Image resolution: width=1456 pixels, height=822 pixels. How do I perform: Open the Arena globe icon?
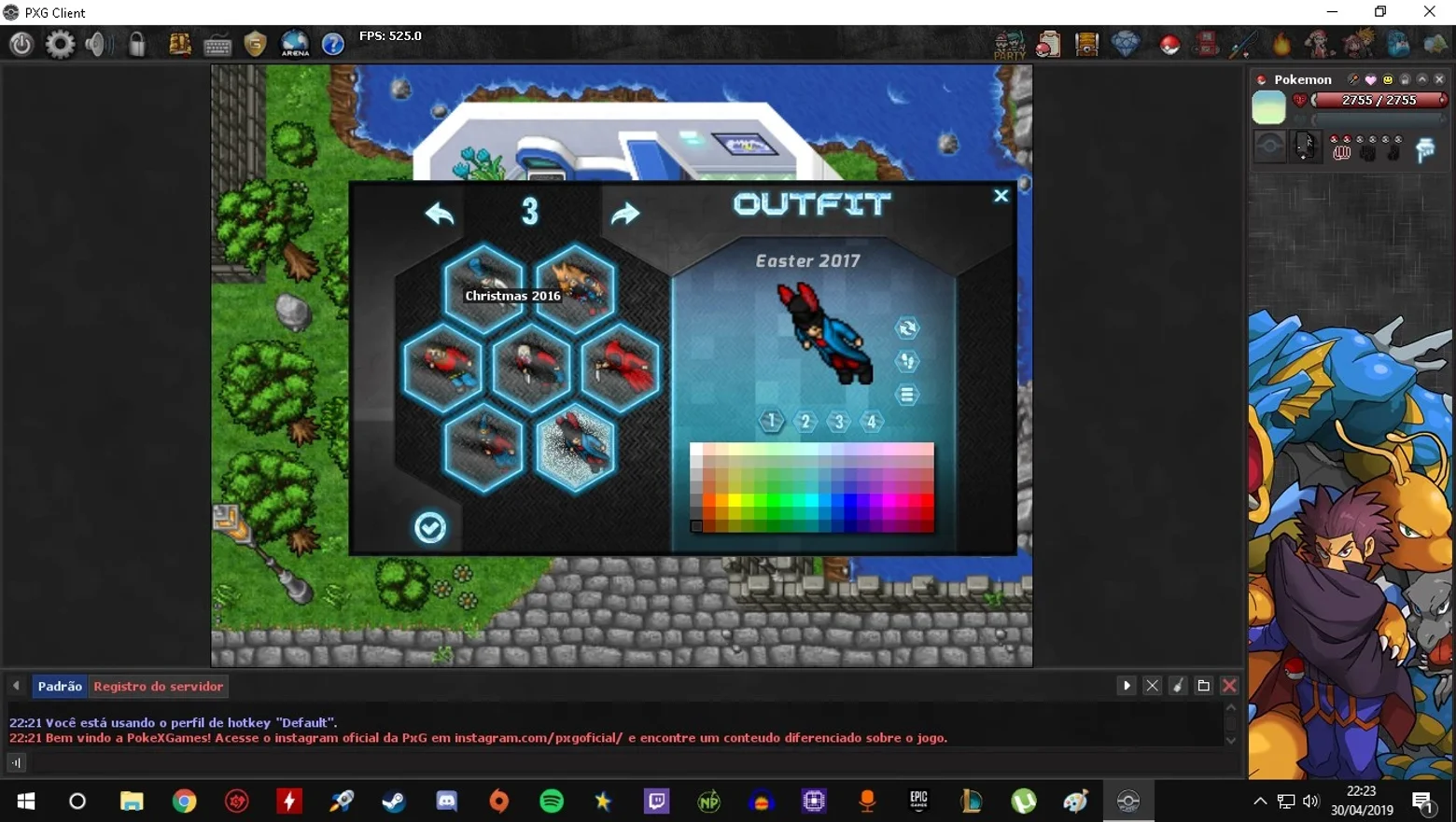coord(295,44)
